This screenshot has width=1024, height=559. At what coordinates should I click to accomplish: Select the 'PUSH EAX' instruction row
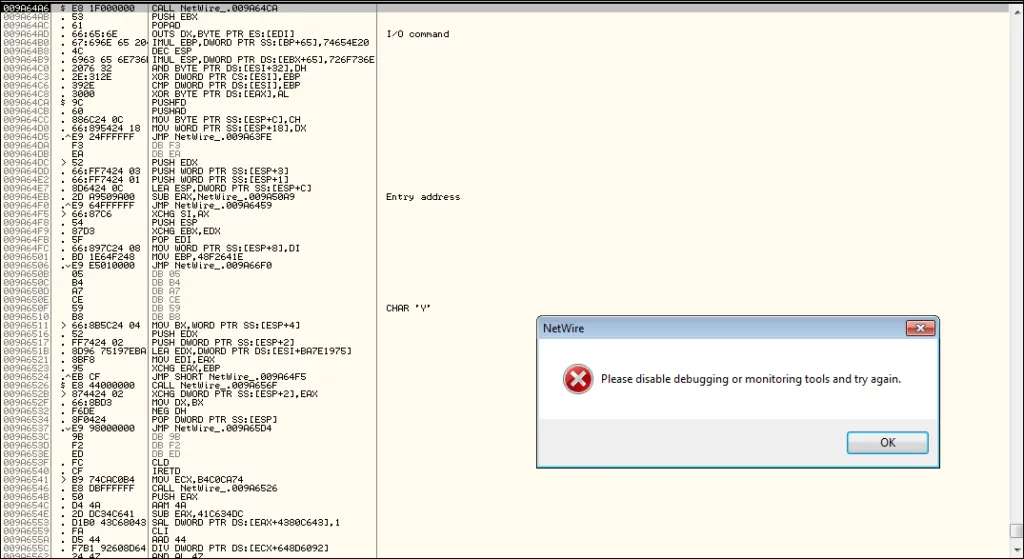point(174,496)
